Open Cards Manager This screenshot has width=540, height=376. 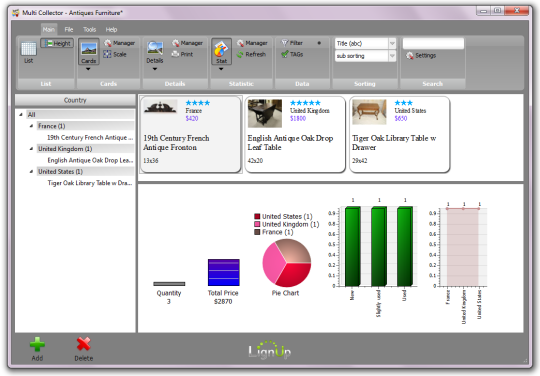coord(119,43)
